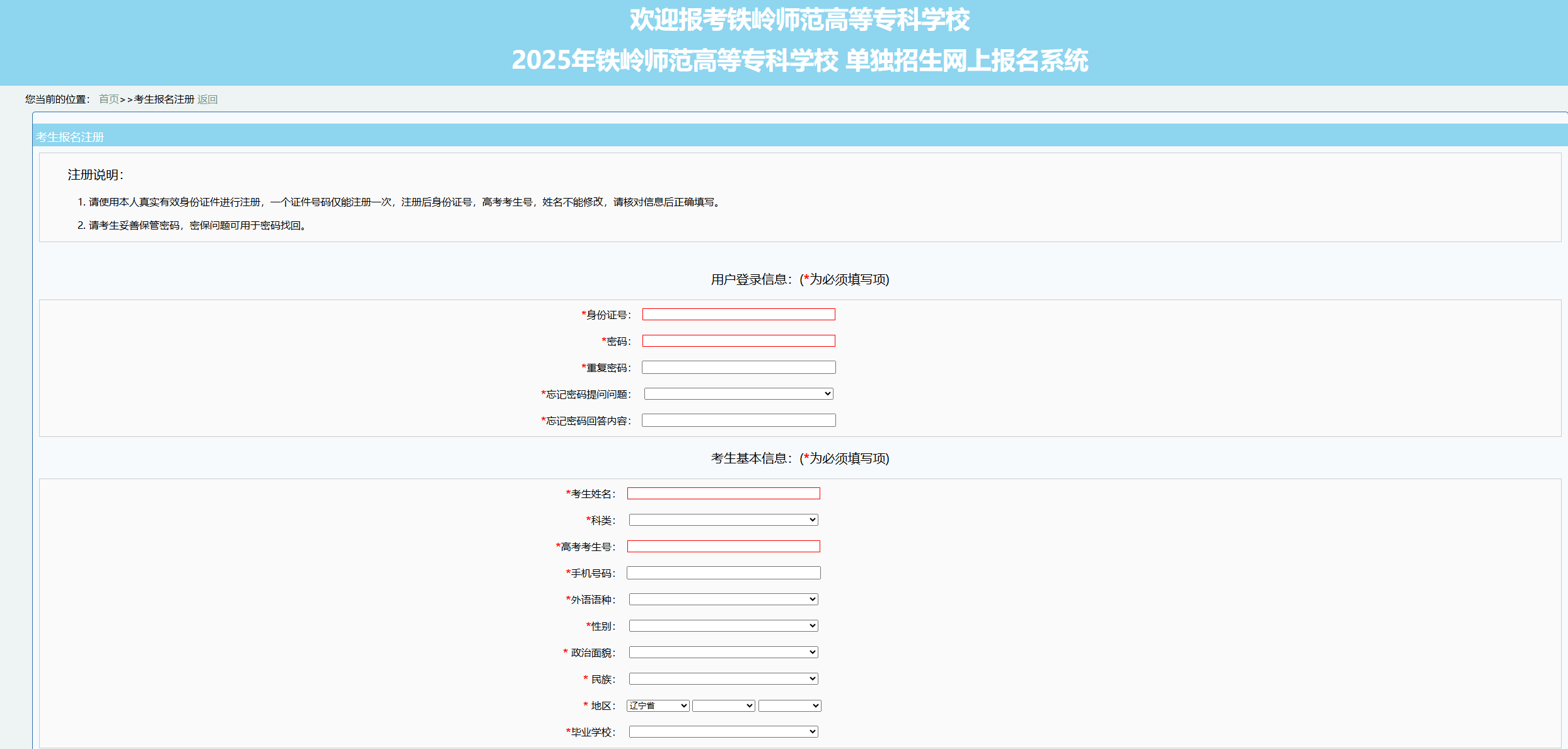Click the 用户登录信息 section heading
Viewport: 1568px width, 749px height.
pos(800,279)
